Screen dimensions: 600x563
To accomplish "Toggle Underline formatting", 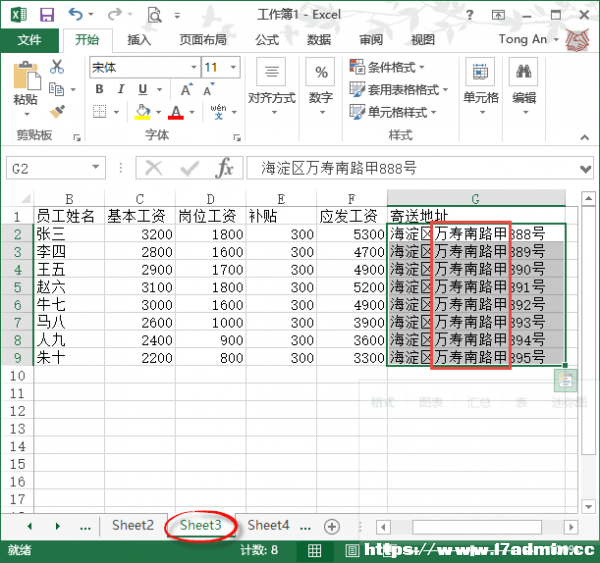I will [143, 89].
